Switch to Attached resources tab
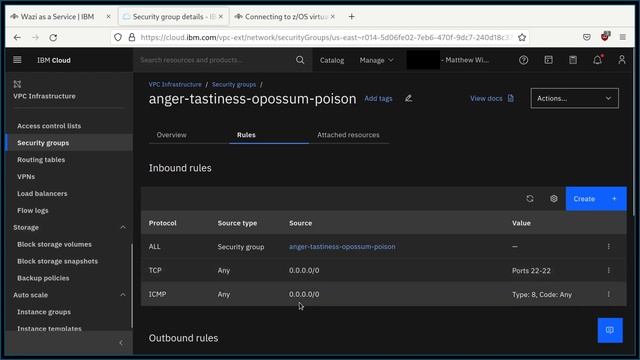This screenshot has width=640, height=360. pos(348,135)
